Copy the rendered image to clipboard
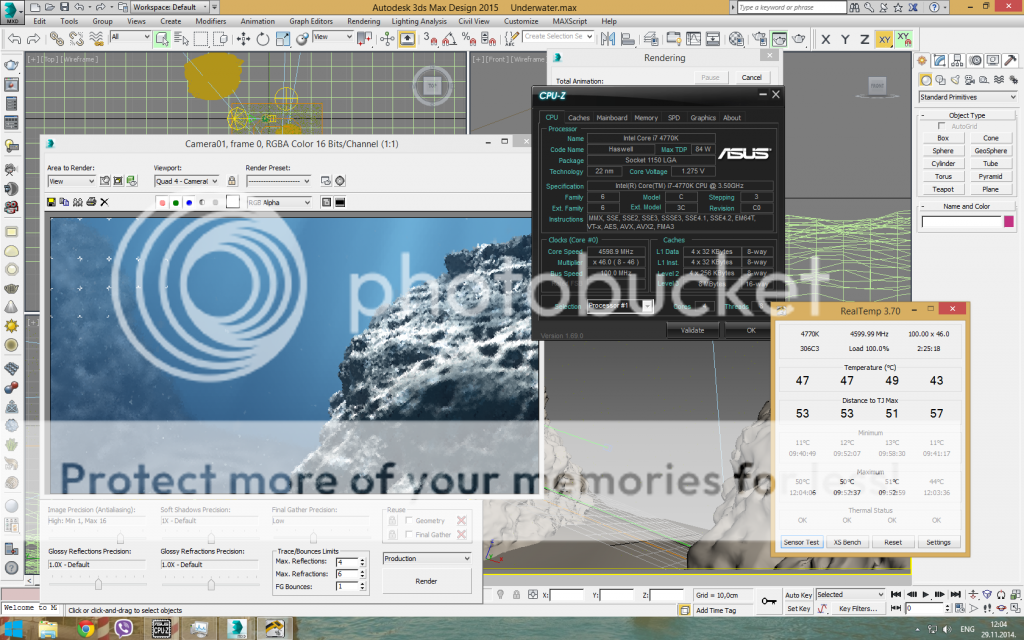Image resolution: width=1024 pixels, height=640 pixels. coord(64,202)
